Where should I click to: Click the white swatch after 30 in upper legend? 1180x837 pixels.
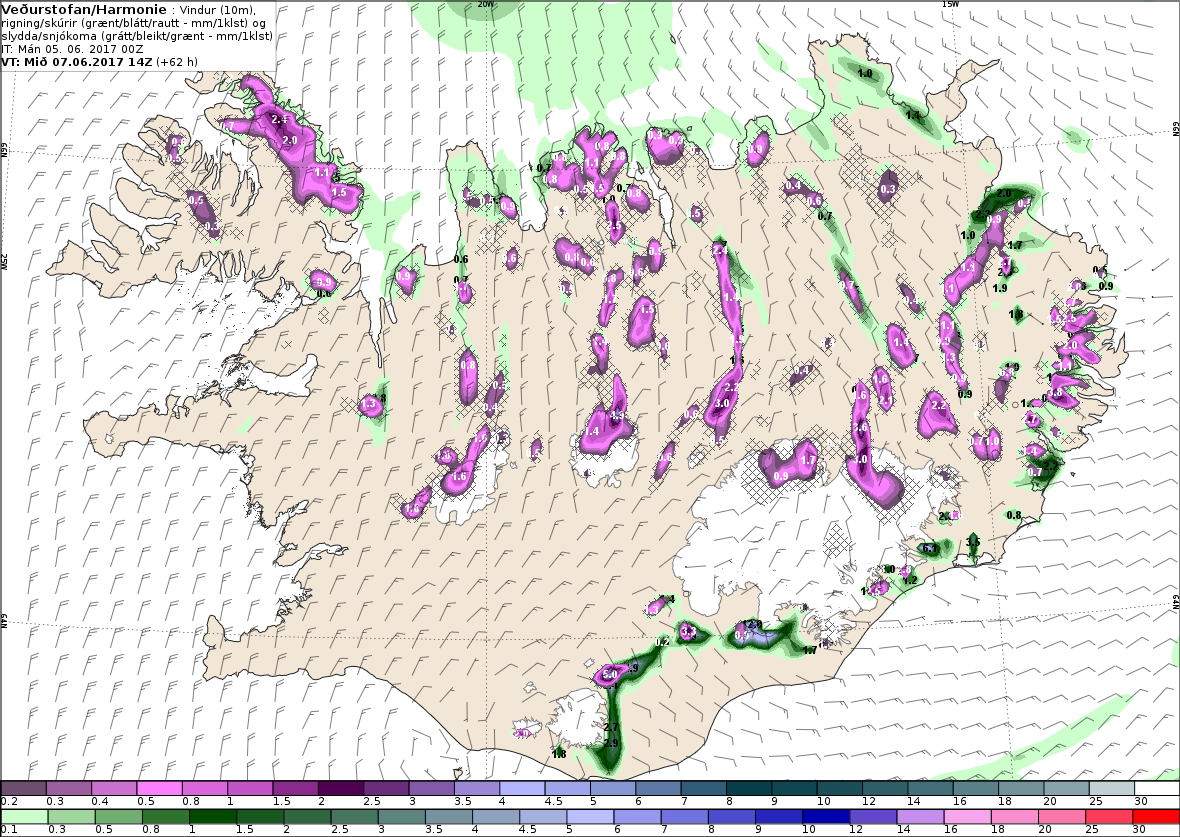tap(1155, 788)
